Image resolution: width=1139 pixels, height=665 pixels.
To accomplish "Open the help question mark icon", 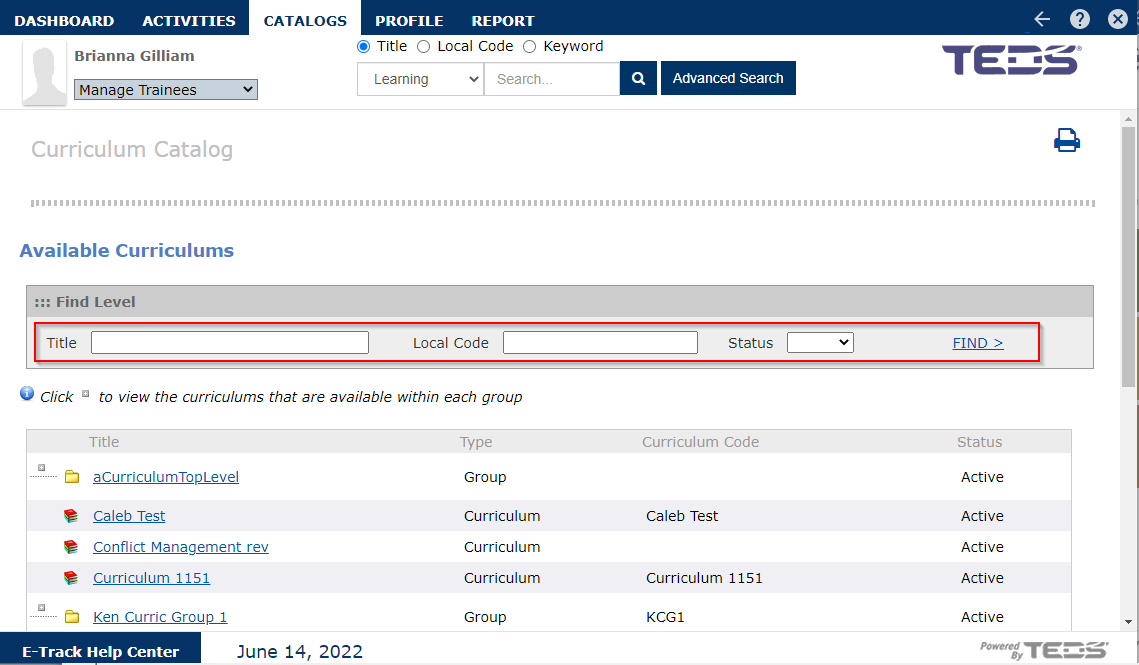I will coord(1080,19).
